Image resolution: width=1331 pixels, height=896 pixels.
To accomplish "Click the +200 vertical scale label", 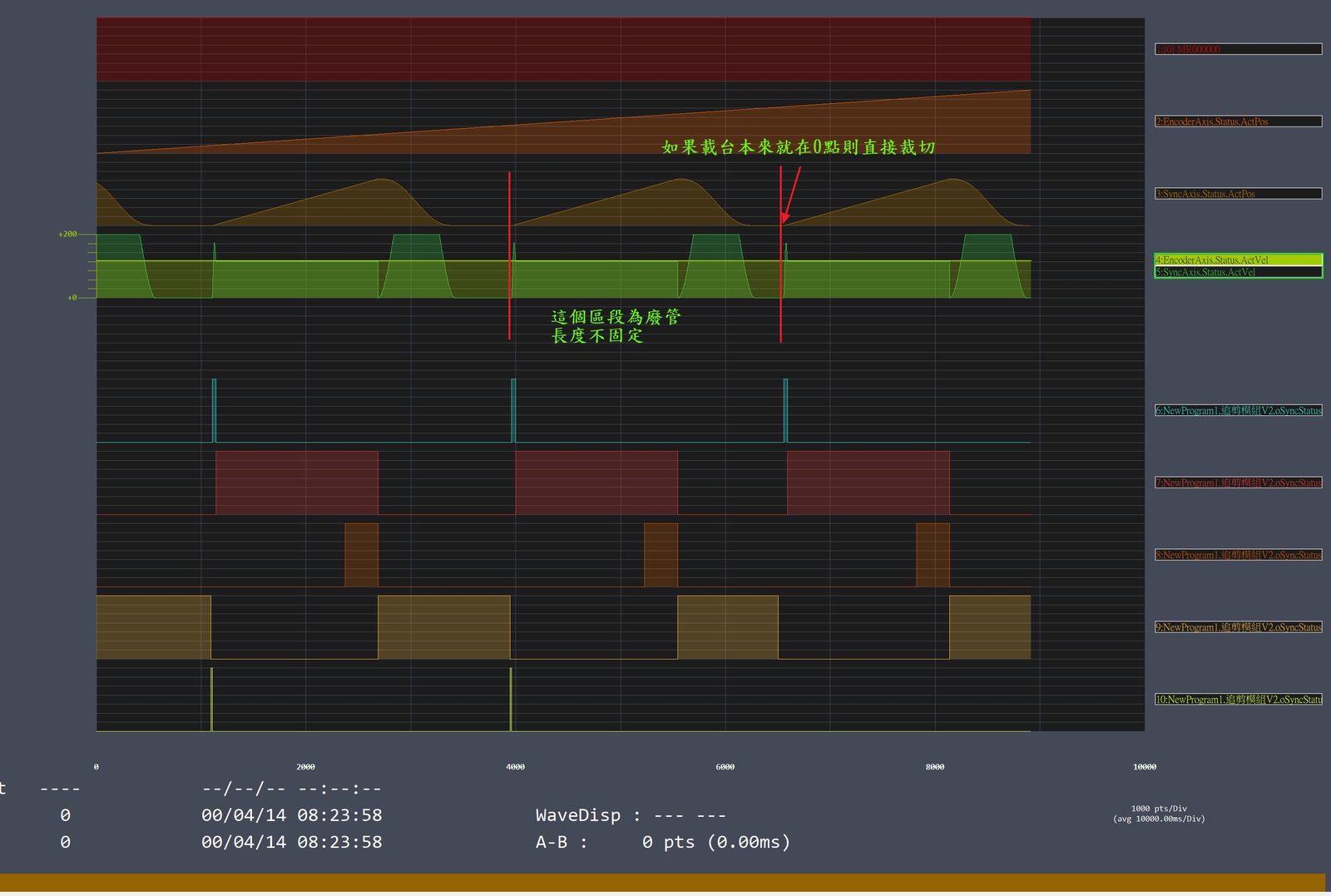I will 67,235.
